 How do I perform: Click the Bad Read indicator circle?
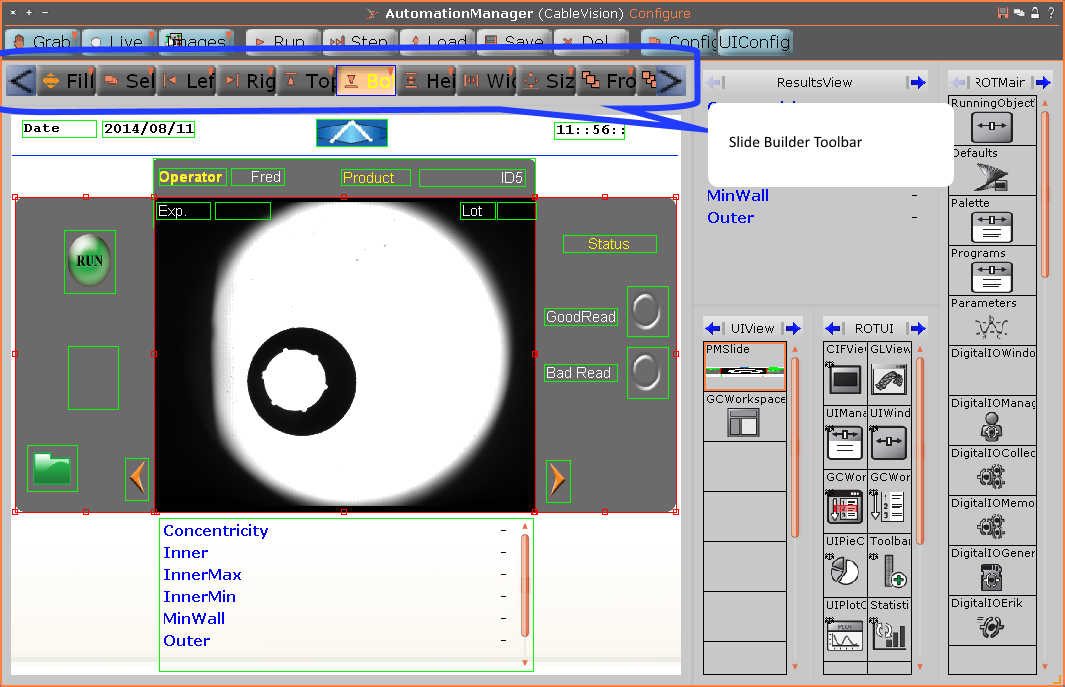(x=647, y=373)
